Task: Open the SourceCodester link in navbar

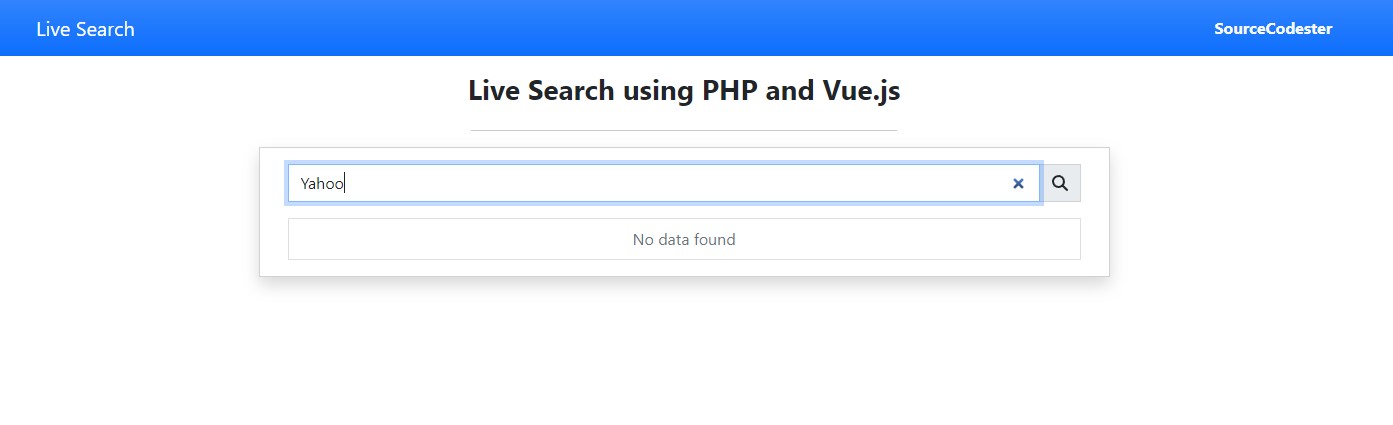Action: click(x=1273, y=29)
